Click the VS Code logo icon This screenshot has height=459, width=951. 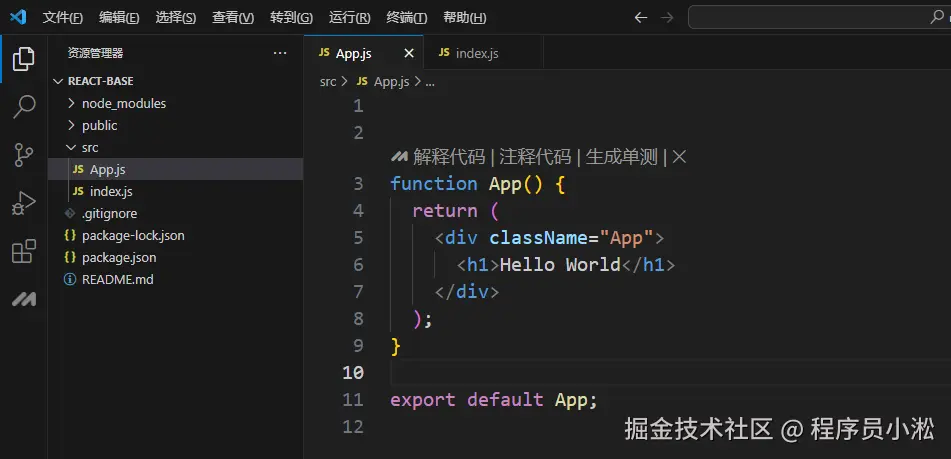18,18
